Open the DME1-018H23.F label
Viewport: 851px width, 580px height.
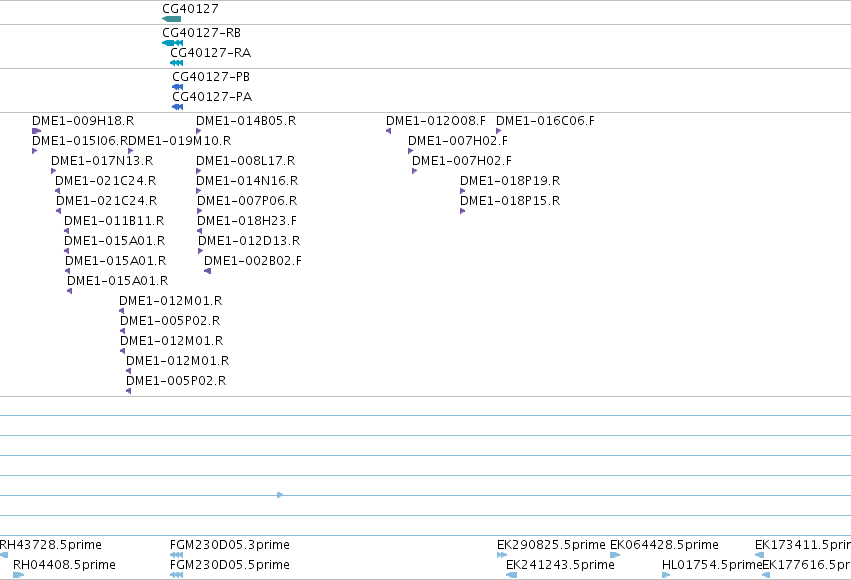coord(247,221)
